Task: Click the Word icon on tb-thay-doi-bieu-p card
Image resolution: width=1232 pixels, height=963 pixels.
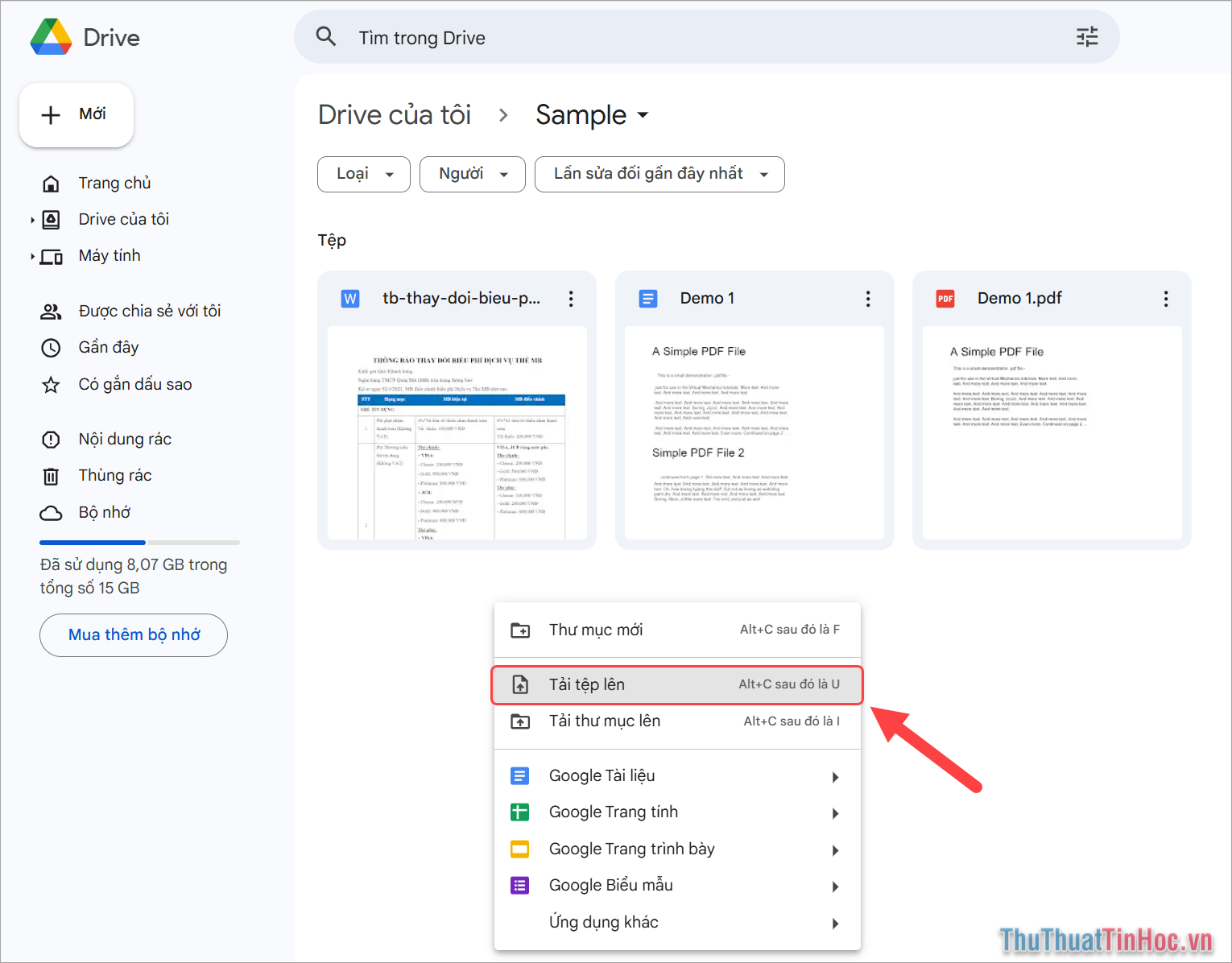Action: tap(350, 299)
